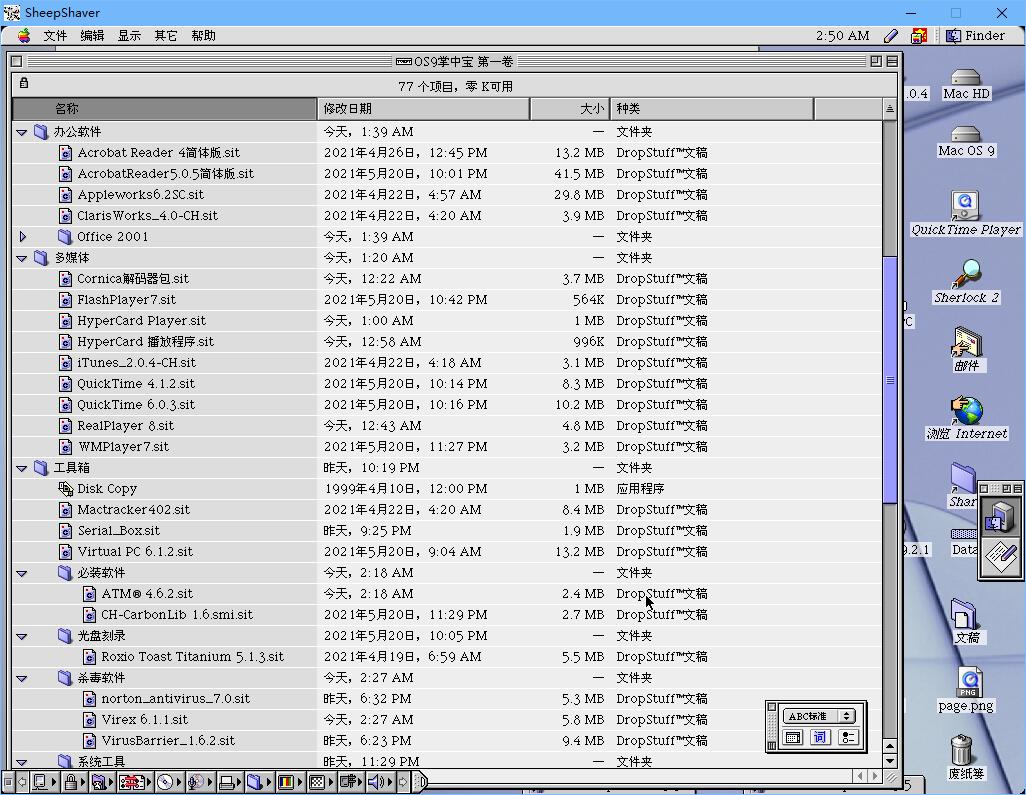Collapse the 光盘刻录 folder
1026x795 pixels.
(22, 637)
